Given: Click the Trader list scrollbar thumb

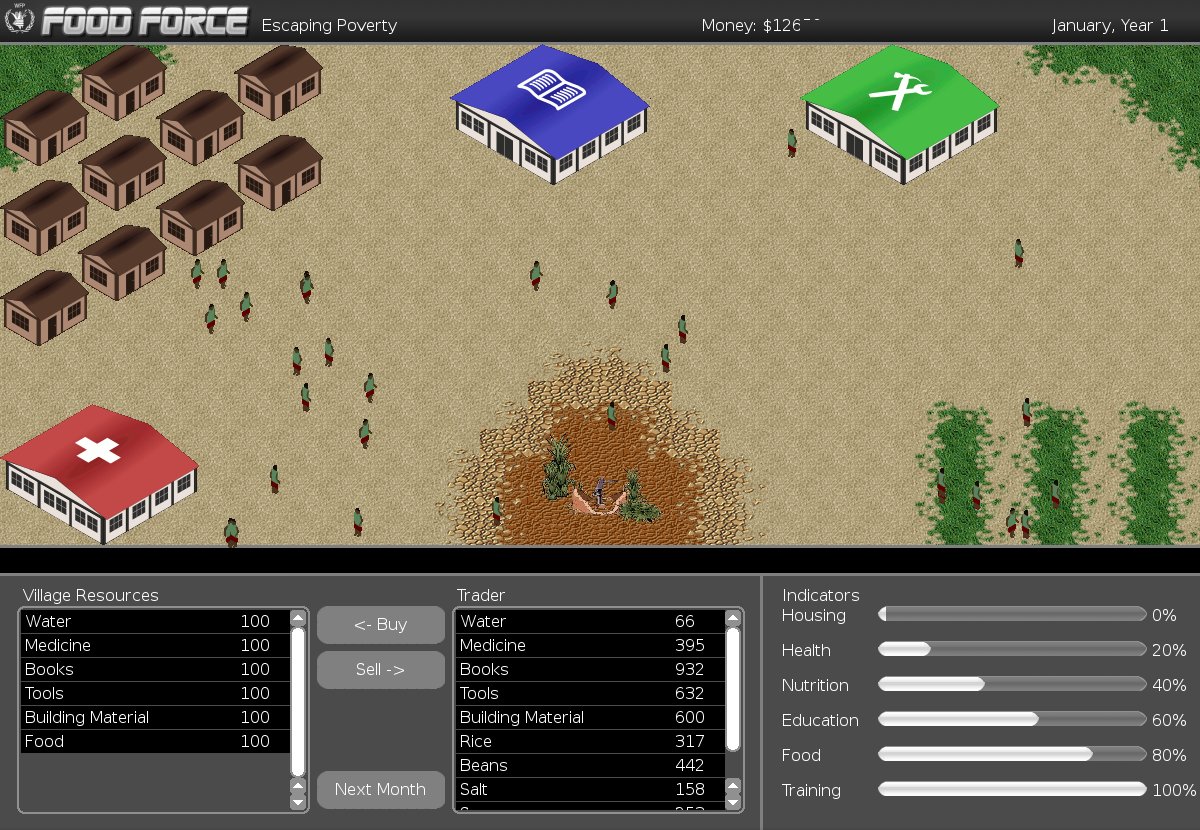Looking at the screenshot, I should (x=733, y=688).
